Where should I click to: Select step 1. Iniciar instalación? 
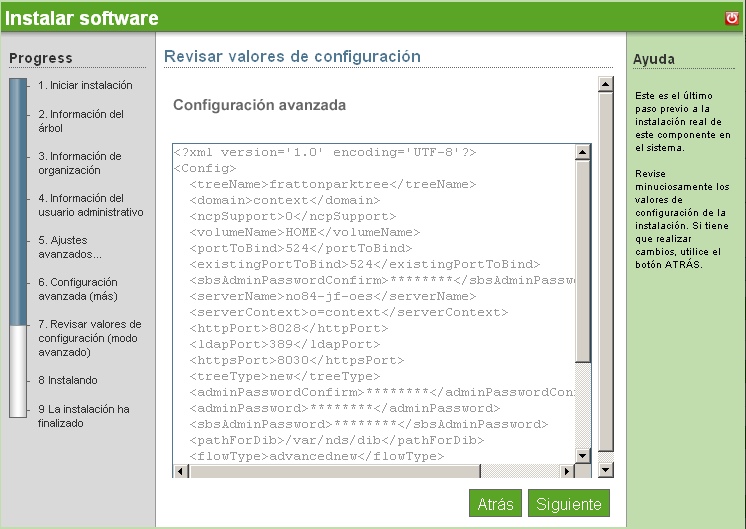[x=85, y=85]
